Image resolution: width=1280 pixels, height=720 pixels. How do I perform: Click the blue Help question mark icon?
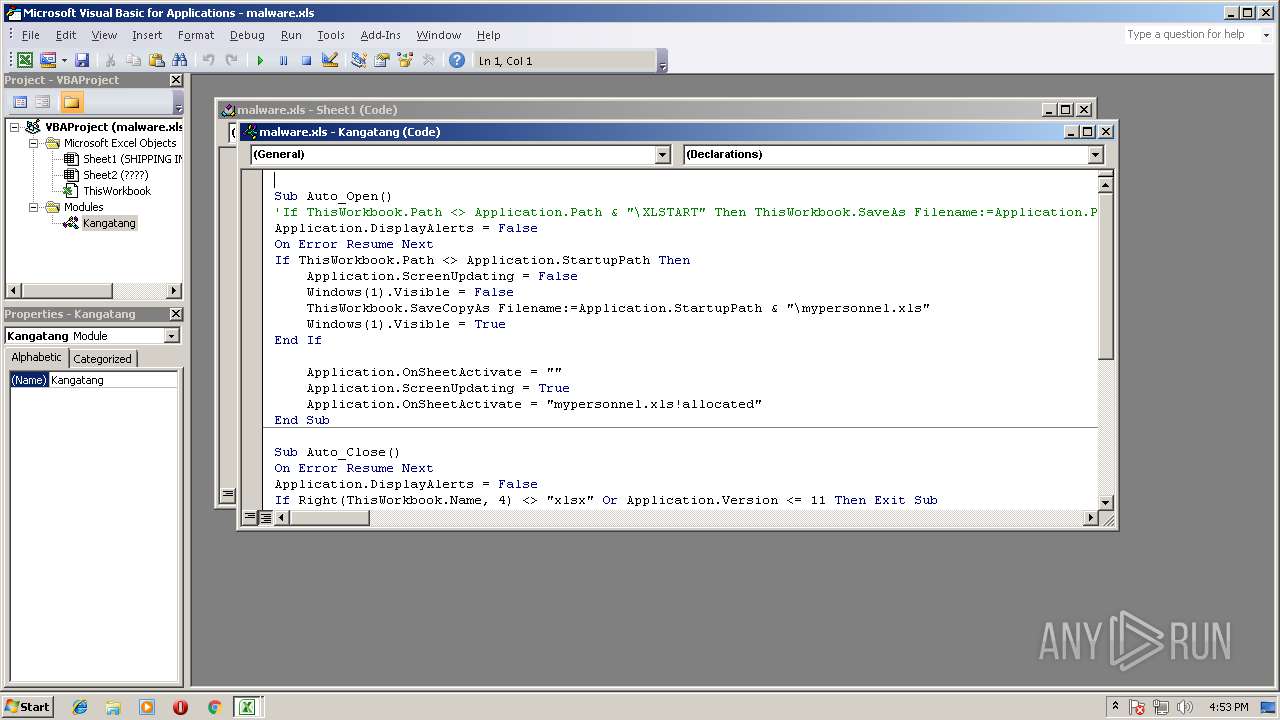457,61
